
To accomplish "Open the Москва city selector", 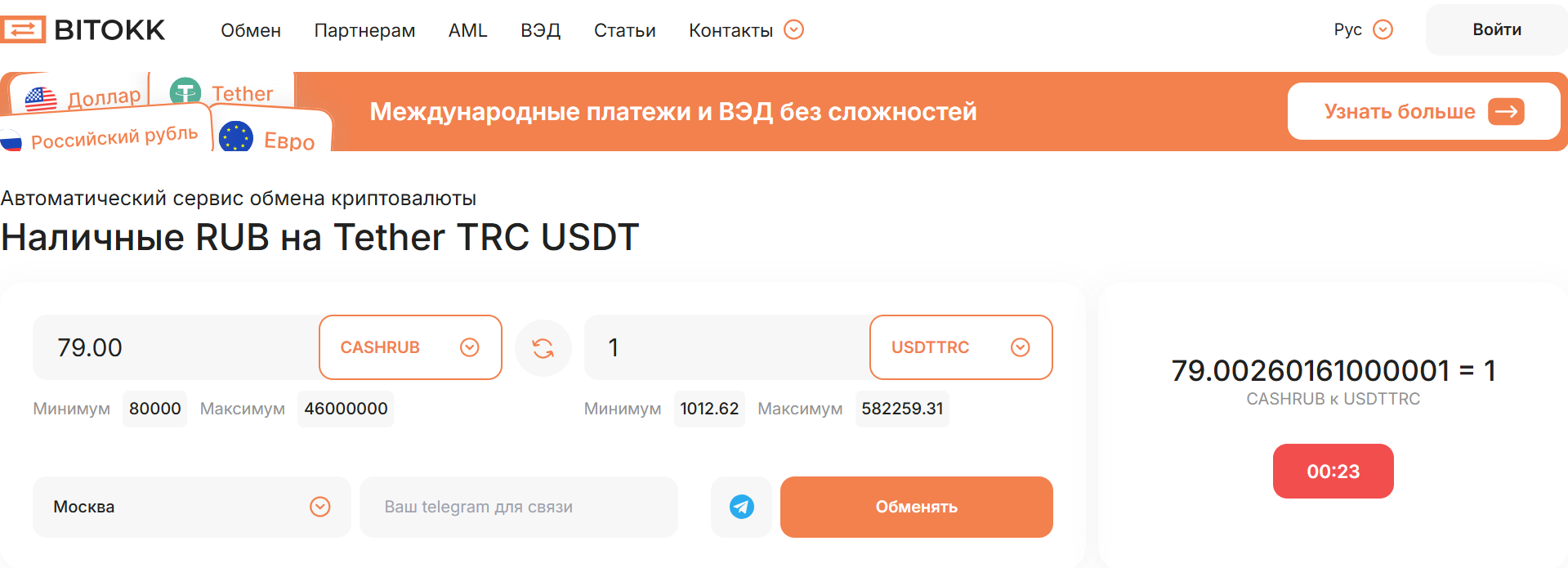I will pos(319,507).
